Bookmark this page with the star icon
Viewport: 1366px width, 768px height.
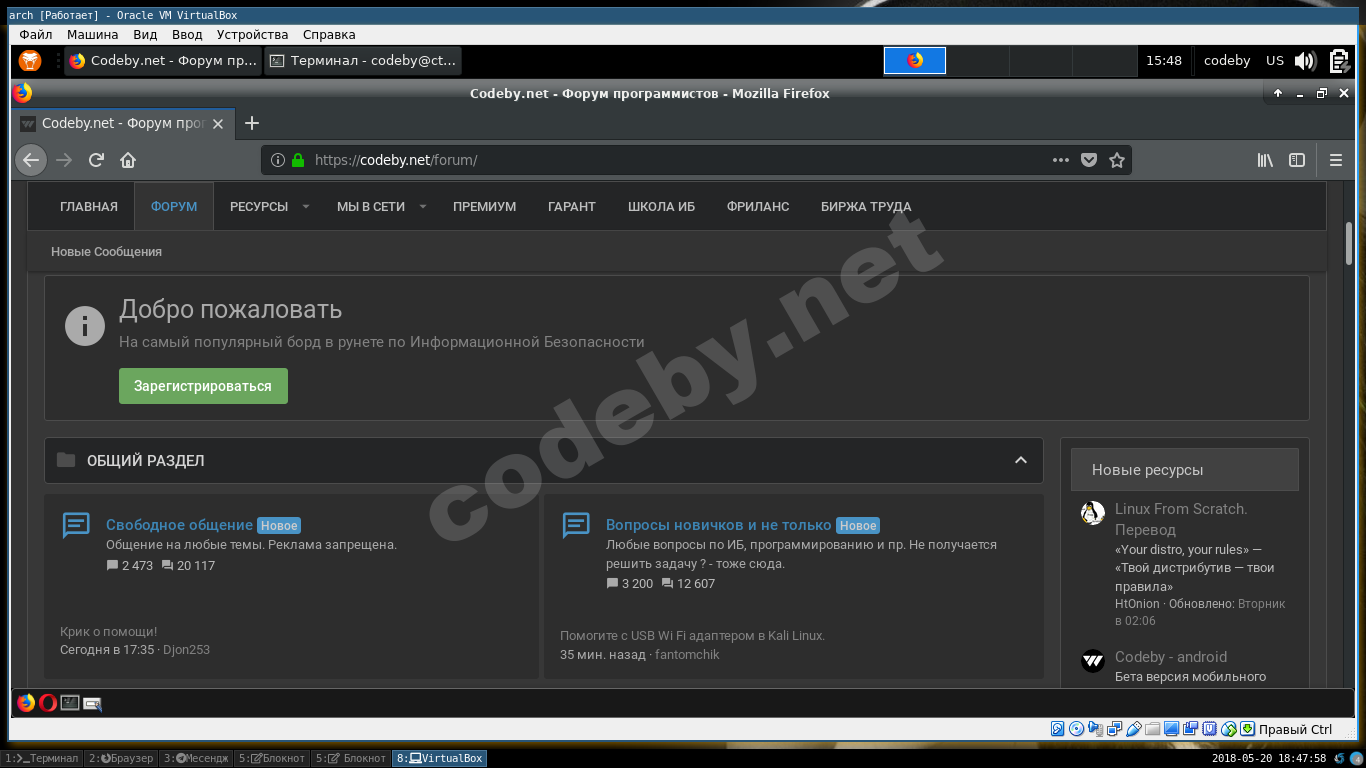click(1117, 159)
